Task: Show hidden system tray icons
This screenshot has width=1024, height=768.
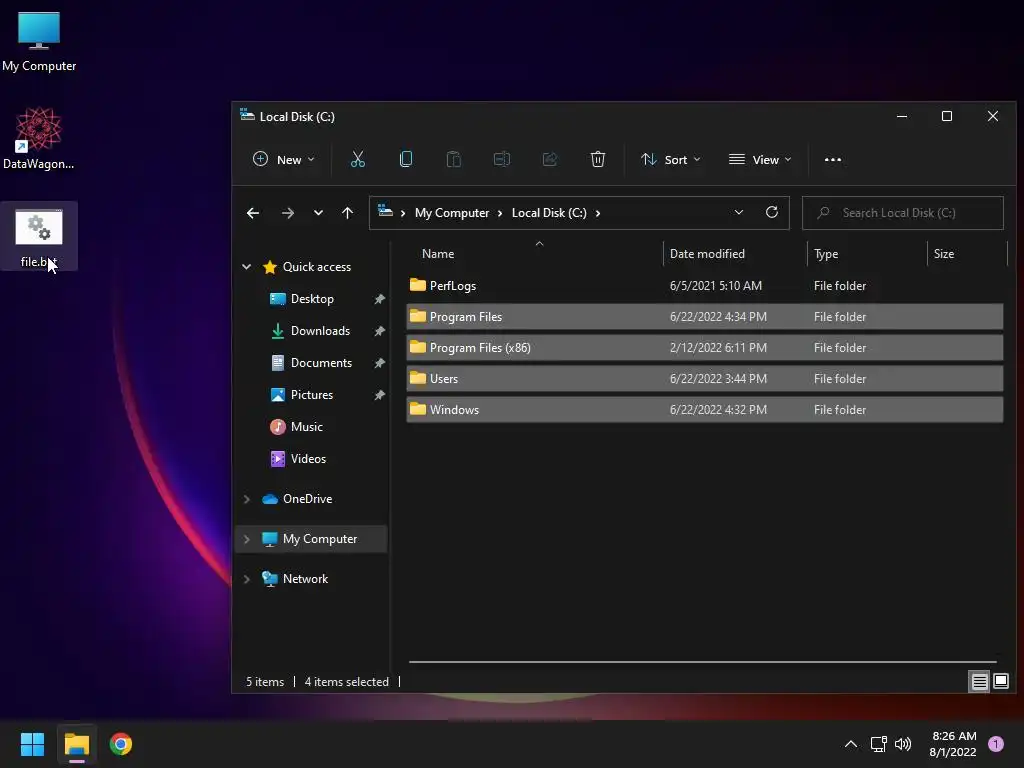Action: [x=851, y=744]
